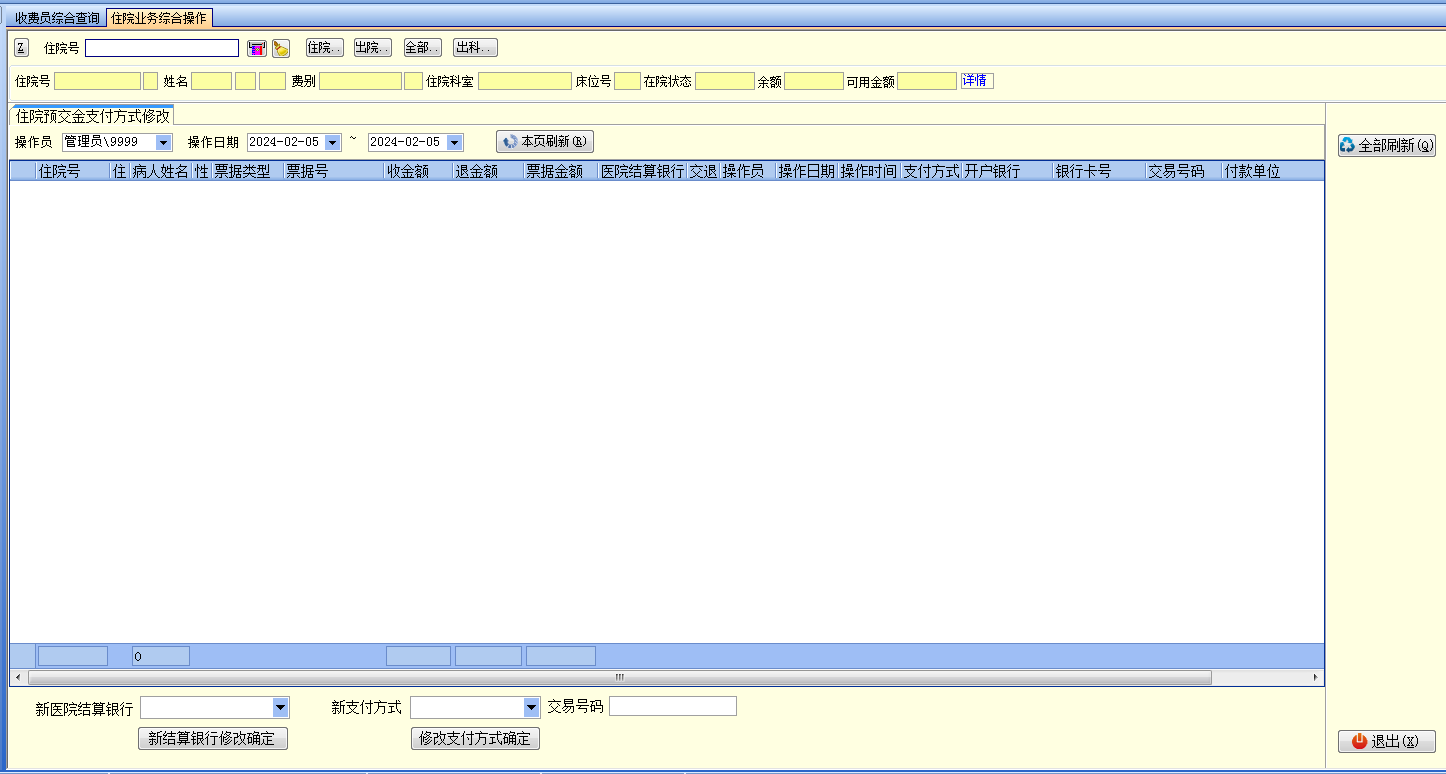Image resolution: width=1446 pixels, height=774 pixels.
Task: Click the 收金额 column header
Action: [x=419, y=172]
